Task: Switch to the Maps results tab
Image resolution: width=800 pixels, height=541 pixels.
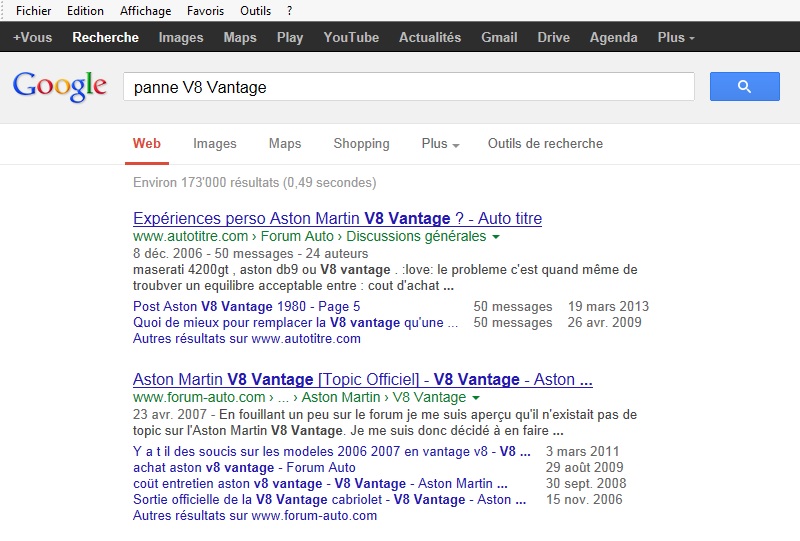Action: 285,144
